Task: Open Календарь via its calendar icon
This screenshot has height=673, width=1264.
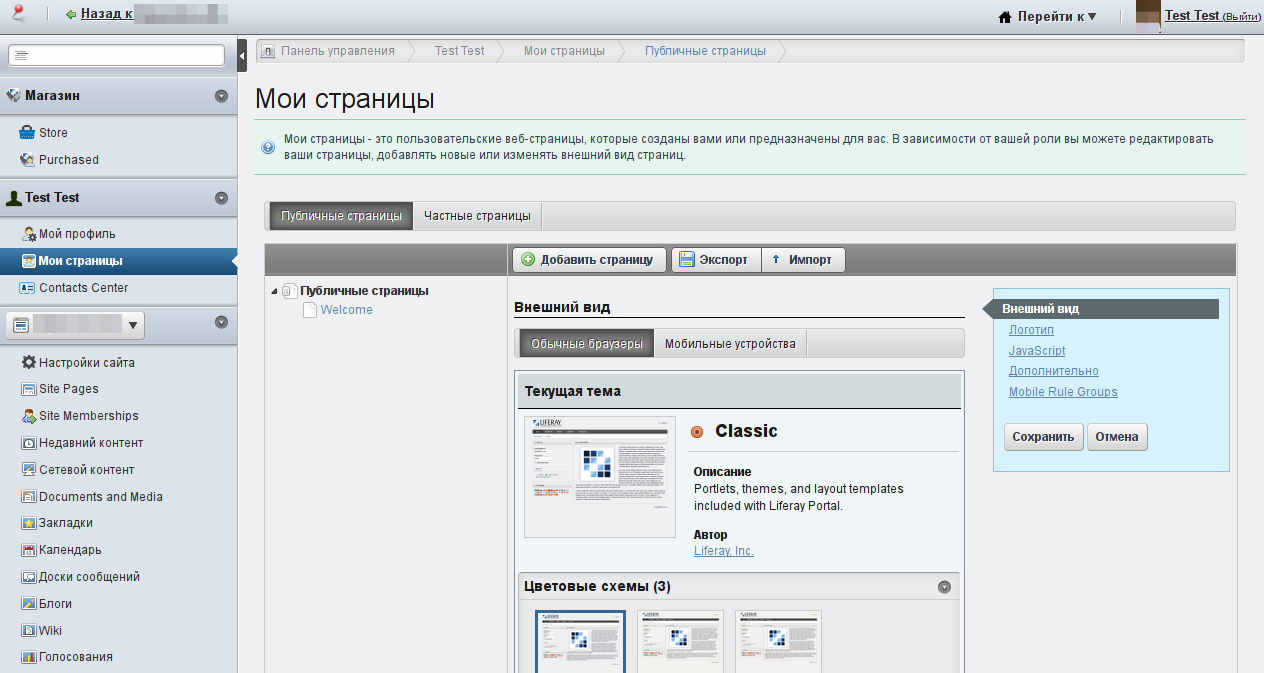Action: point(29,550)
